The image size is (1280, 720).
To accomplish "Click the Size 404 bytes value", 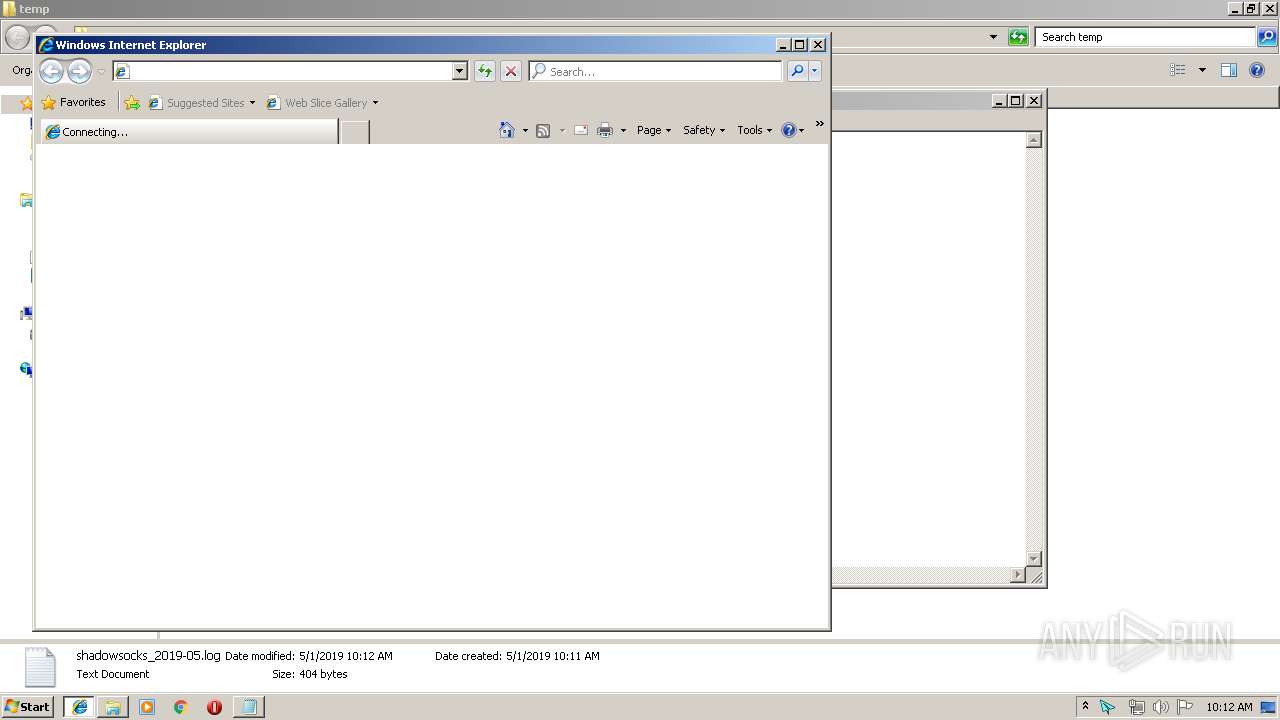I will tap(323, 674).
